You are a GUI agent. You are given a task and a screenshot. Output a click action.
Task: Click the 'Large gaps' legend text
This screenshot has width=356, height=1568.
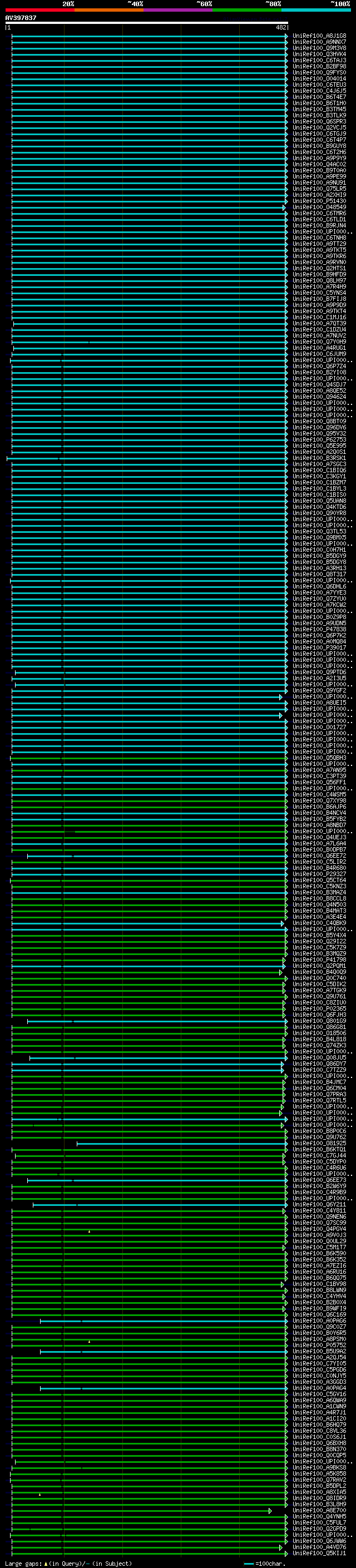coord(23,1564)
